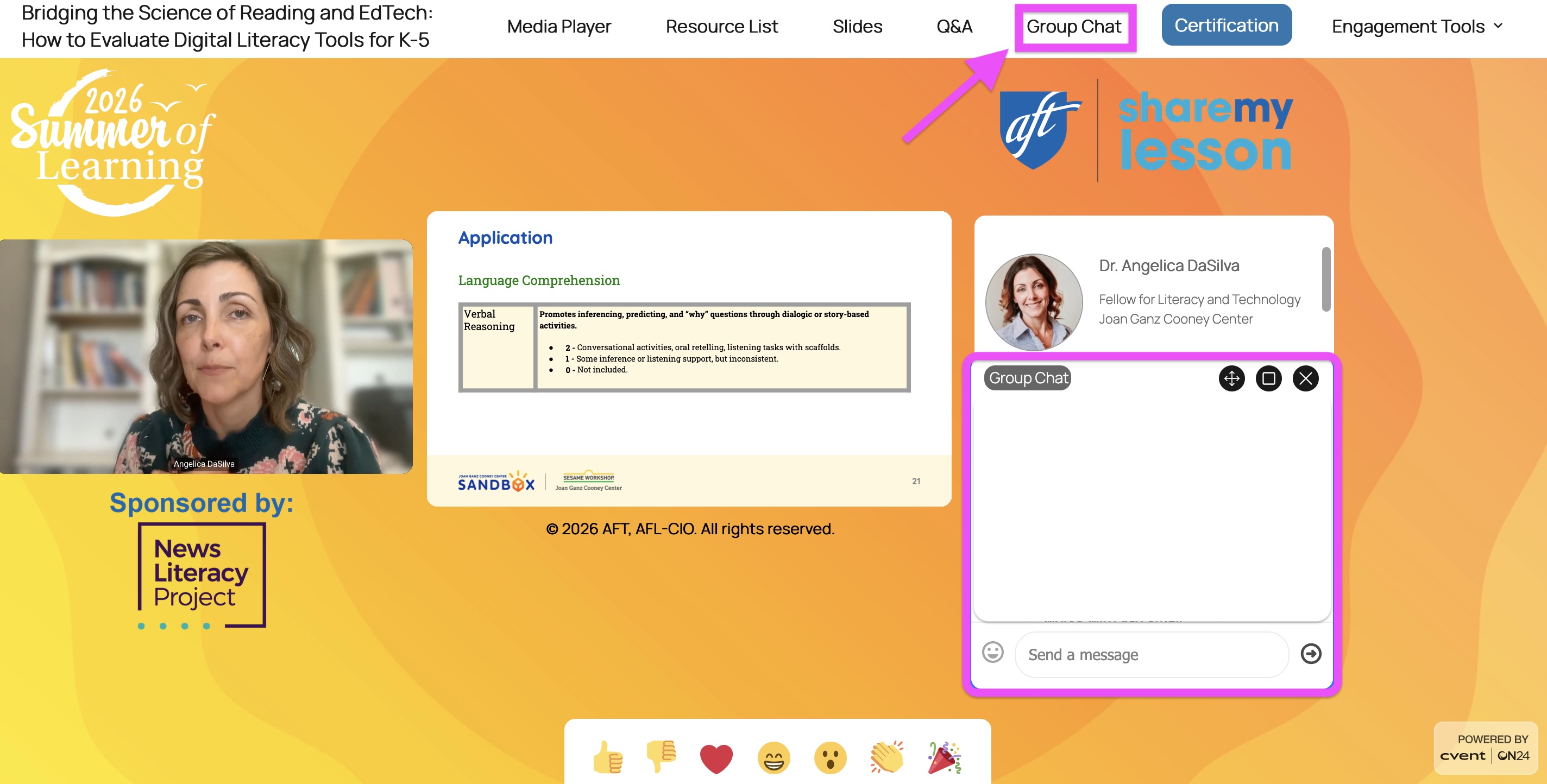Image resolution: width=1547 pixels, height=784 pixels.
Task: Click the Certification button
Action: tap(1227, 24)
